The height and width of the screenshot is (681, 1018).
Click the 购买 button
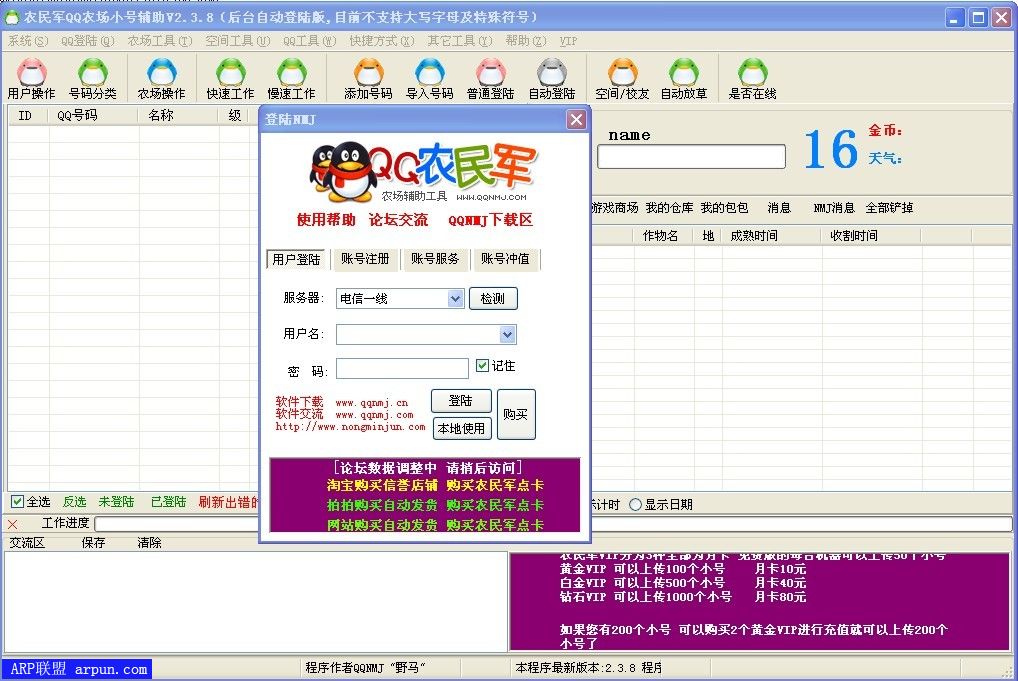(516, 414)
